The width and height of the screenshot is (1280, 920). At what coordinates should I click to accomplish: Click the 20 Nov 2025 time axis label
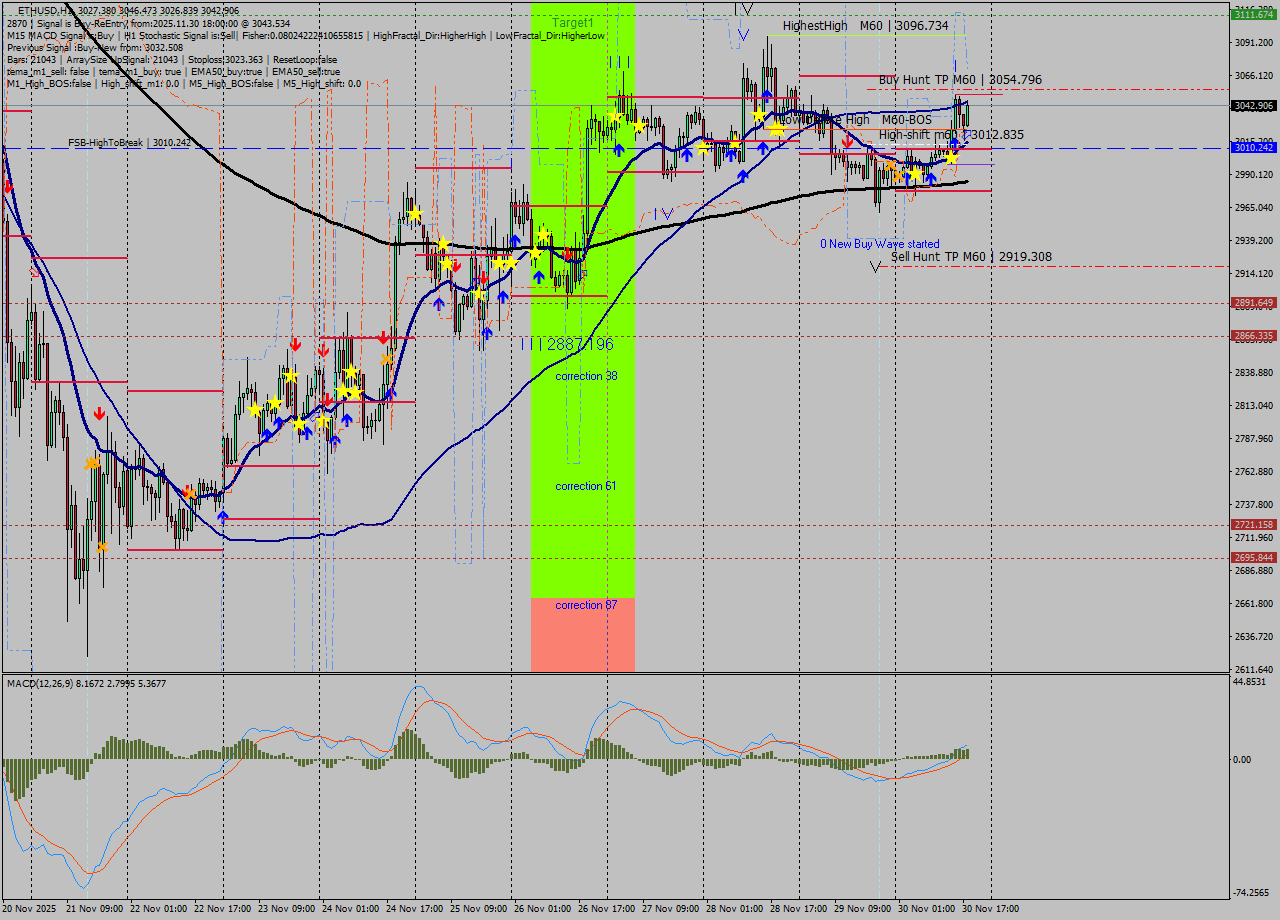click(30, 909)
